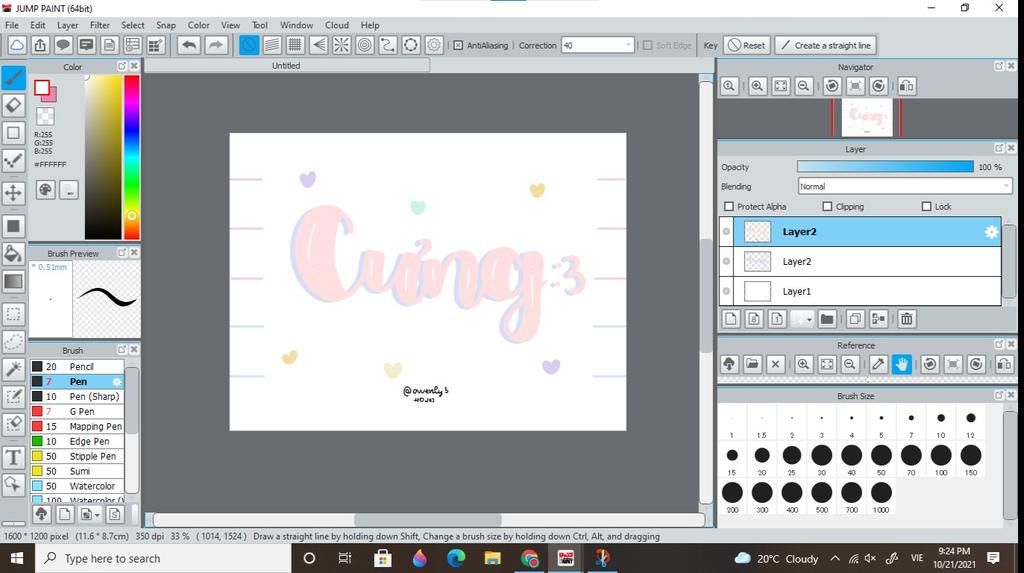
Task: Select the Brush tool in left toolbar
Action: click(x=13, y=78)
